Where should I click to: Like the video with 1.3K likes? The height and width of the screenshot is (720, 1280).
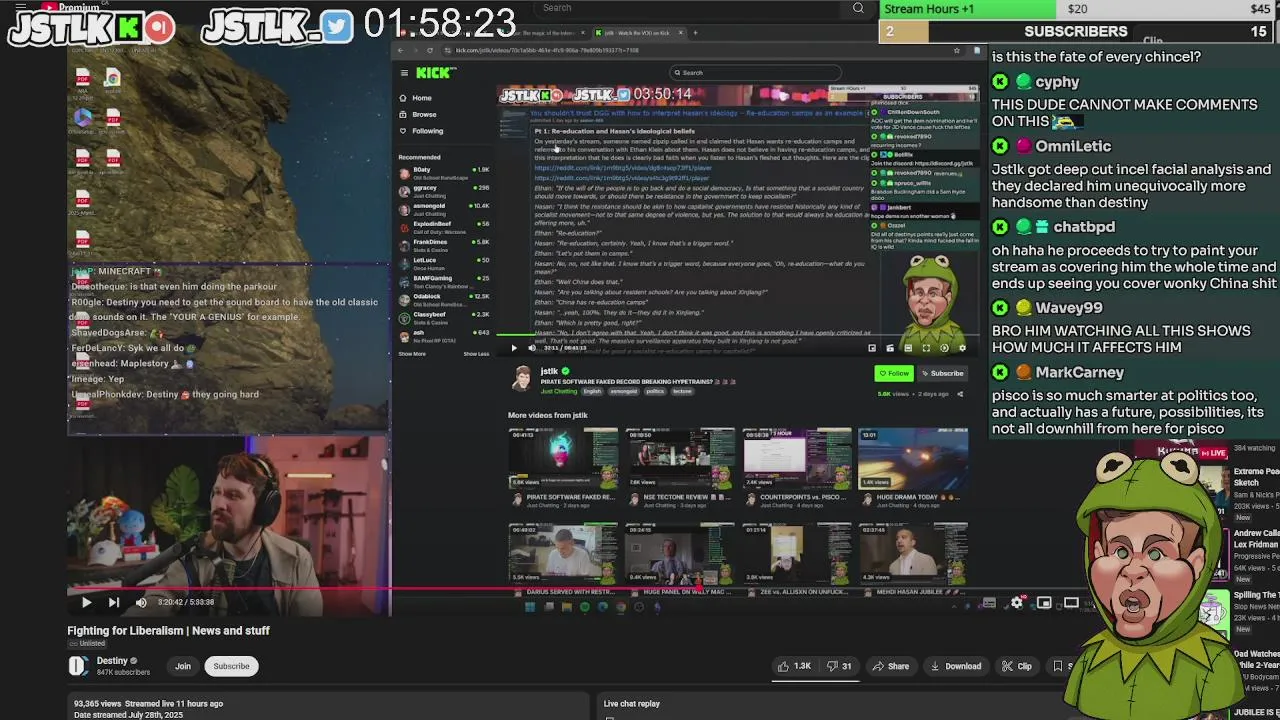tap(795, 666)
